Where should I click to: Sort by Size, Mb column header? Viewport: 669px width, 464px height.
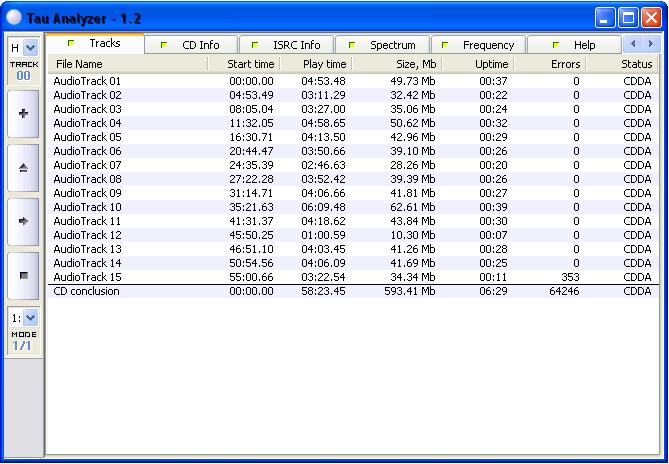tap(397, 64)
